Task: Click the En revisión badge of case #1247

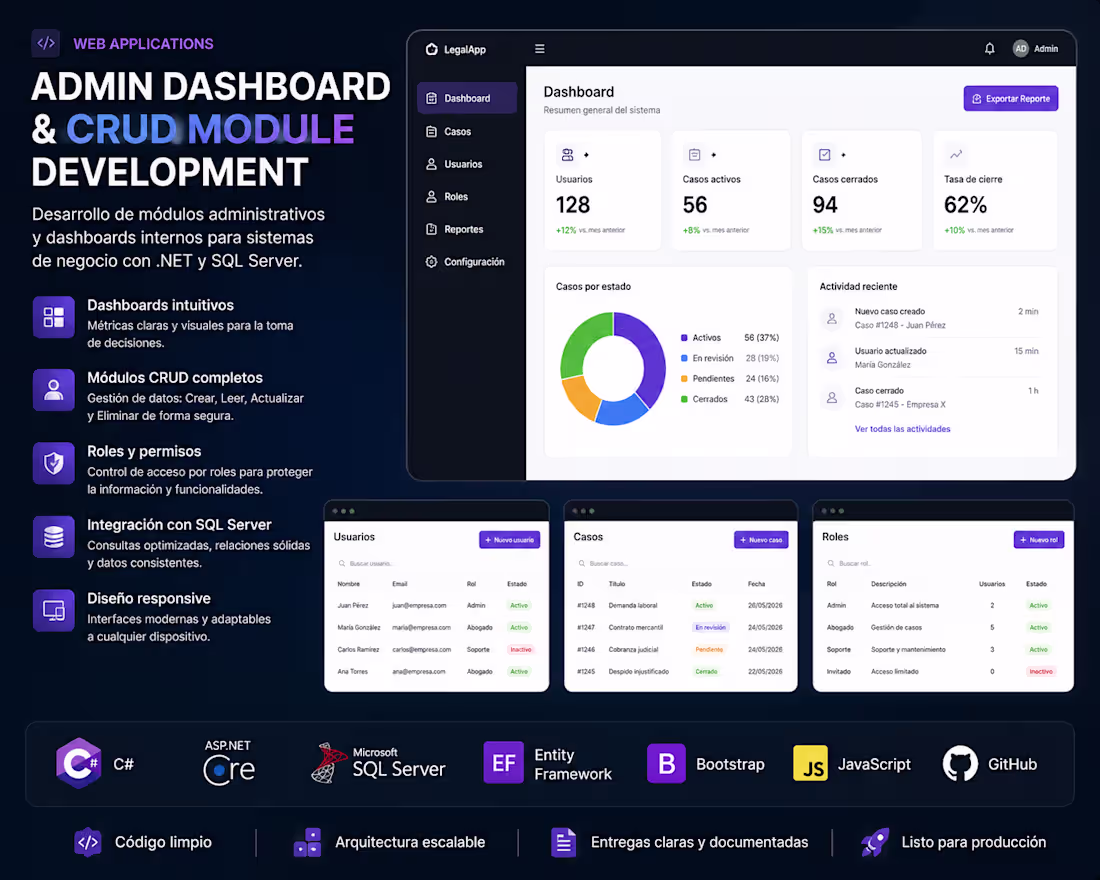Action: pos(711,627)
